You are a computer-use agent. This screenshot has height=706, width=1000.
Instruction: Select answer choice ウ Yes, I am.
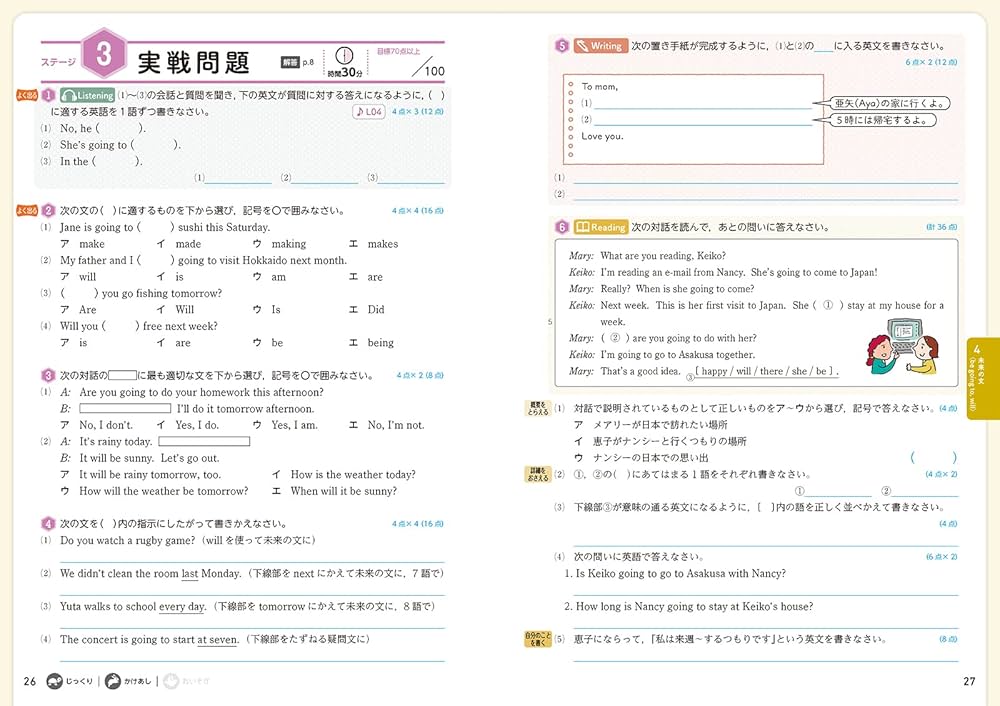click(286, 425)
